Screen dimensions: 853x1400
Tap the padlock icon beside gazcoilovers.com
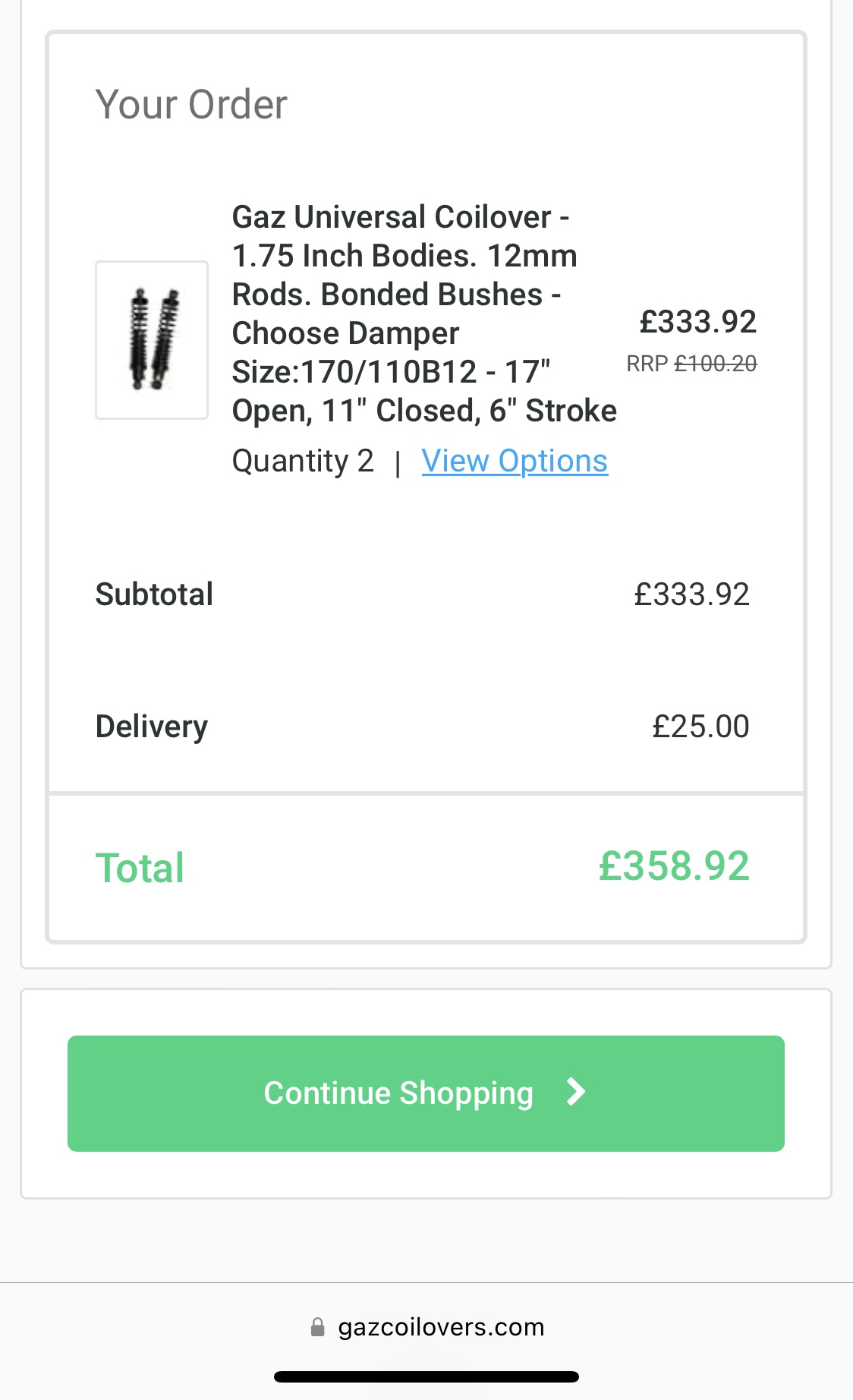(x=317, y=1327)
